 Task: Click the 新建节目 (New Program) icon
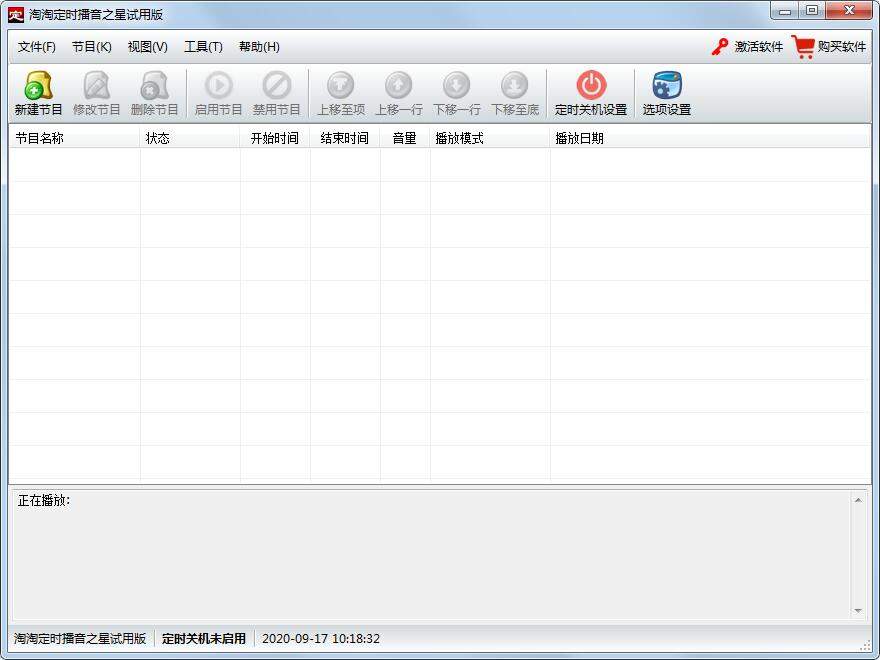[38, 87]
